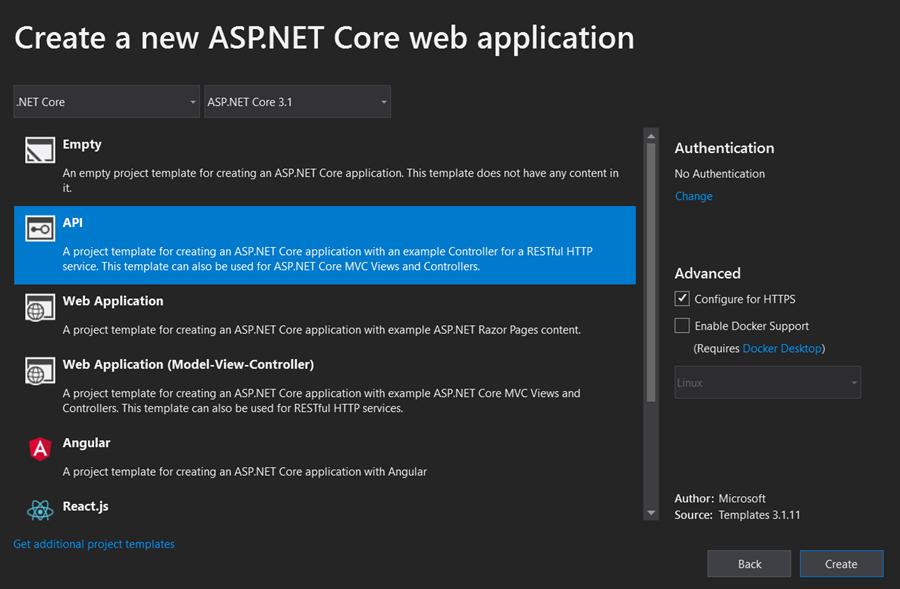The width and height of the screenshot is (900, 589).
Task: Click the red Angular logo icon
Action: tap(40, 450)
